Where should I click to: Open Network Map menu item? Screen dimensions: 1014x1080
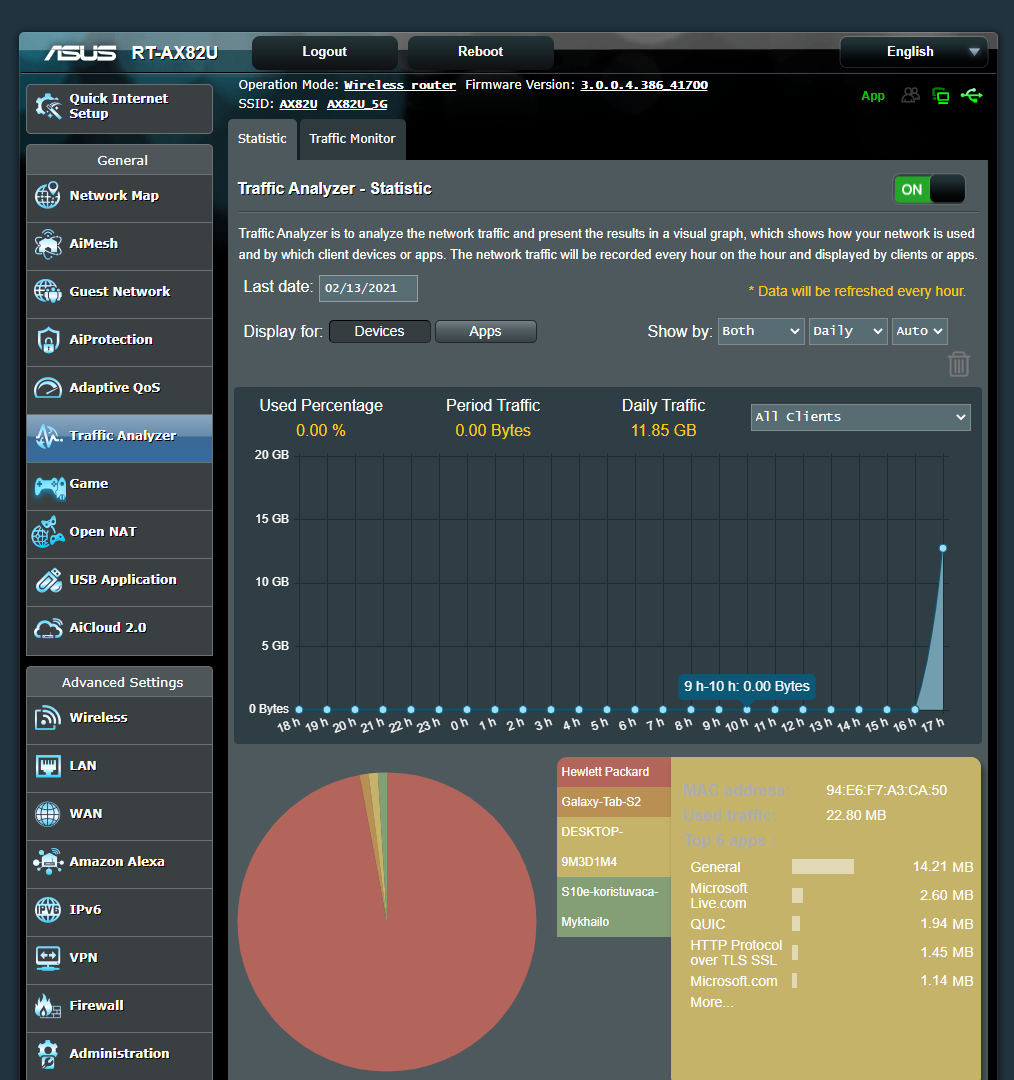tap(119, 196)
